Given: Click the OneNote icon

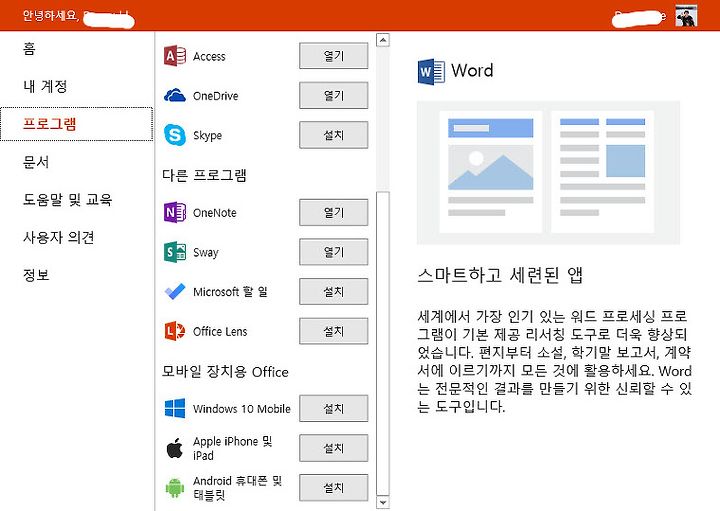Looking at the screenshot, I should coord(175,213).
